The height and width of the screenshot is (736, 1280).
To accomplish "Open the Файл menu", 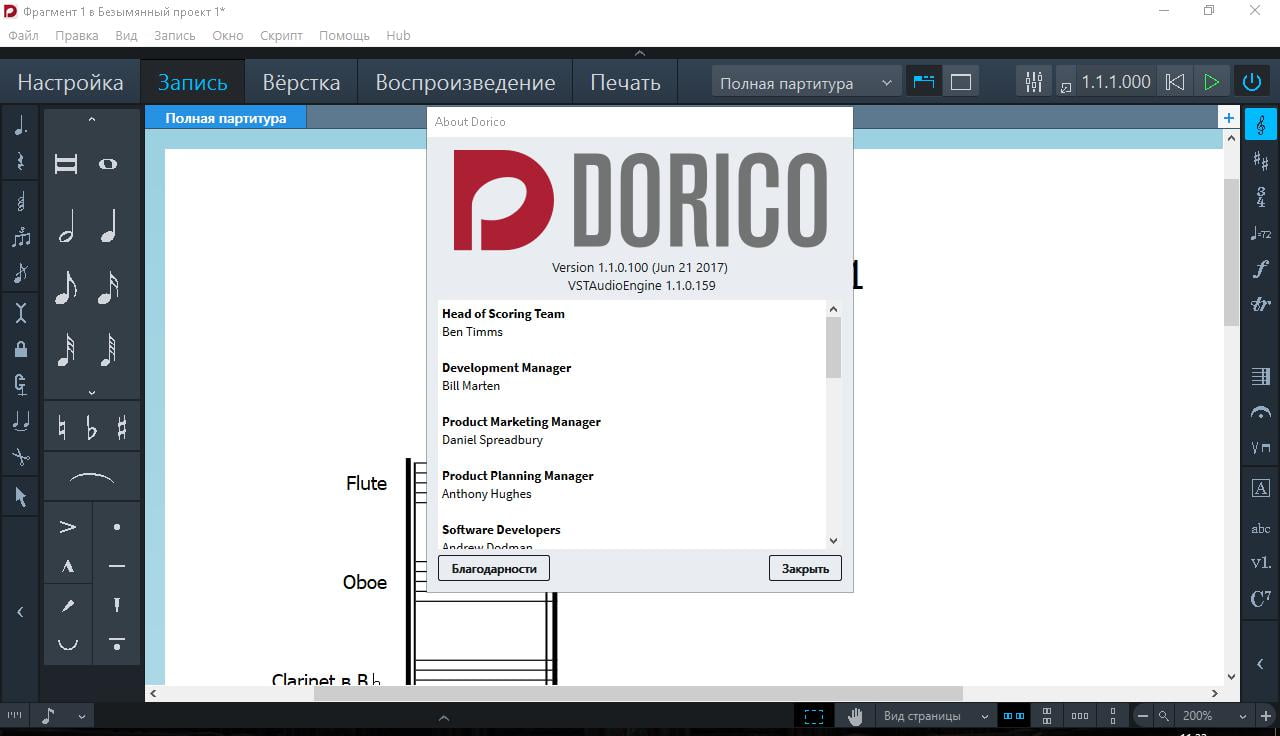I will coord(23,35).
